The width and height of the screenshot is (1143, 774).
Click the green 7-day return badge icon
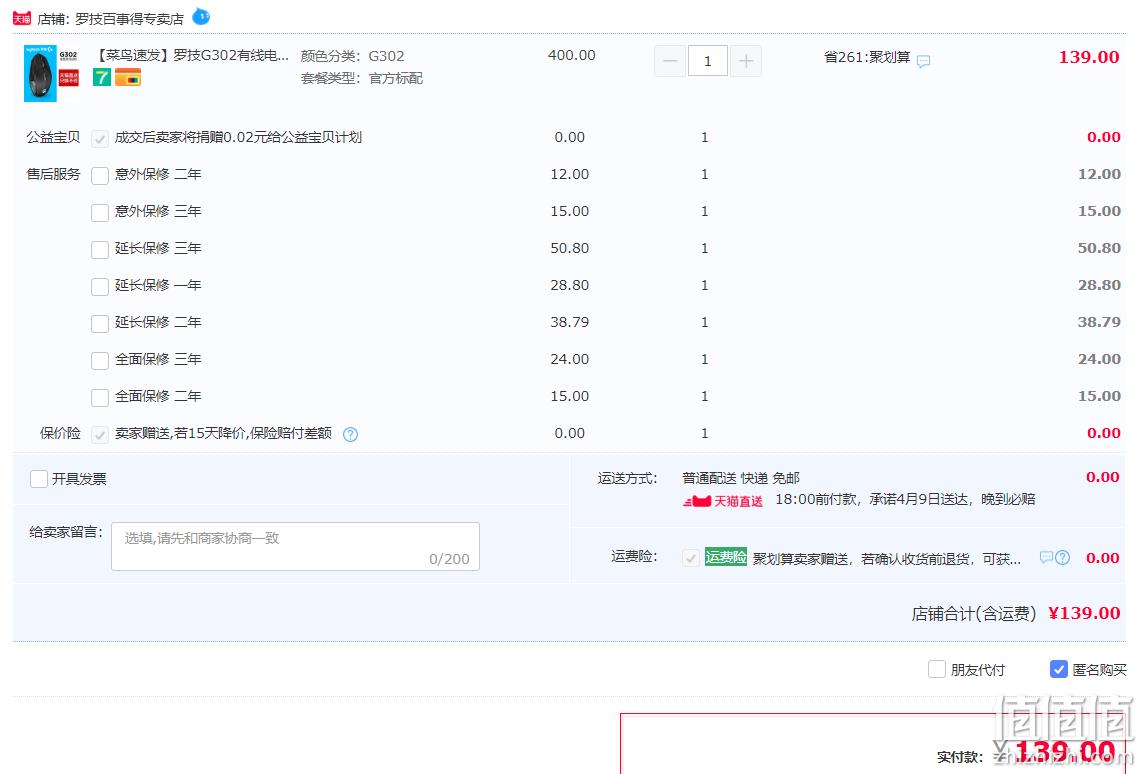pos(102,77)
